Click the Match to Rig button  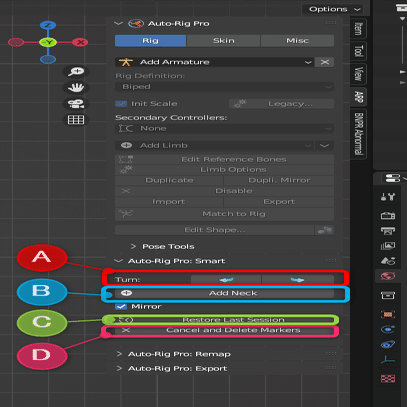pos(224,214)
